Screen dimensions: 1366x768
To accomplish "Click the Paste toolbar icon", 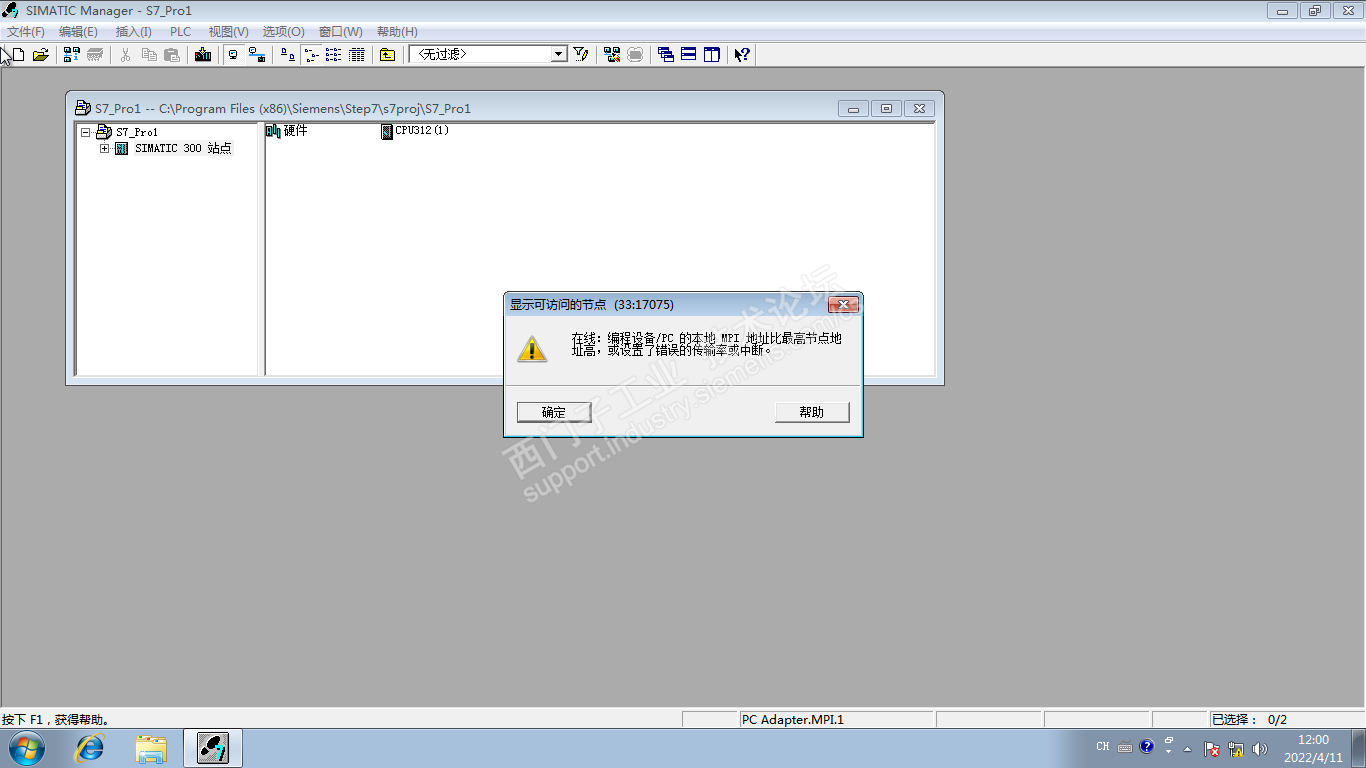I will [172, 54].
